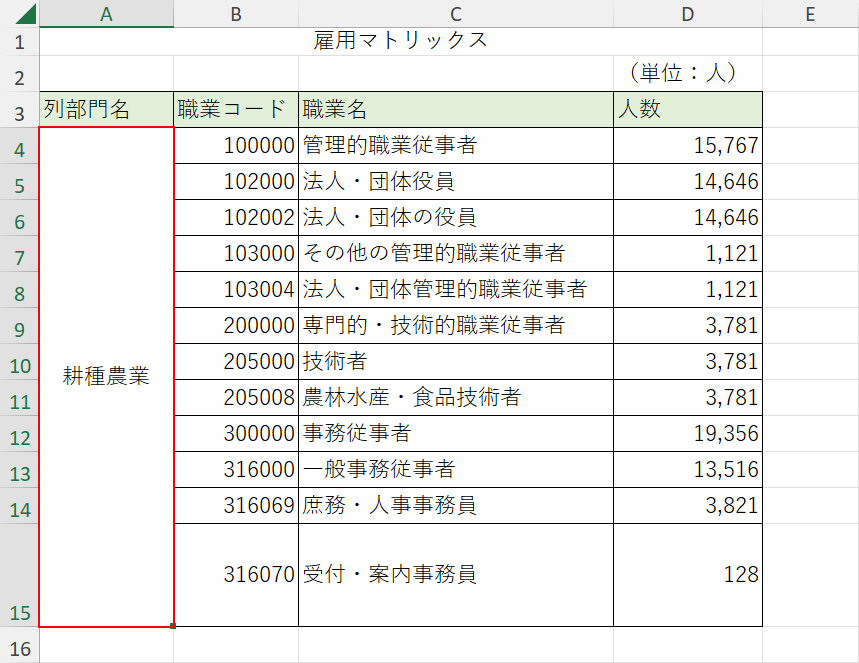
Task: Click the fill handle of the selected merged cell
Action: point(174,627)
